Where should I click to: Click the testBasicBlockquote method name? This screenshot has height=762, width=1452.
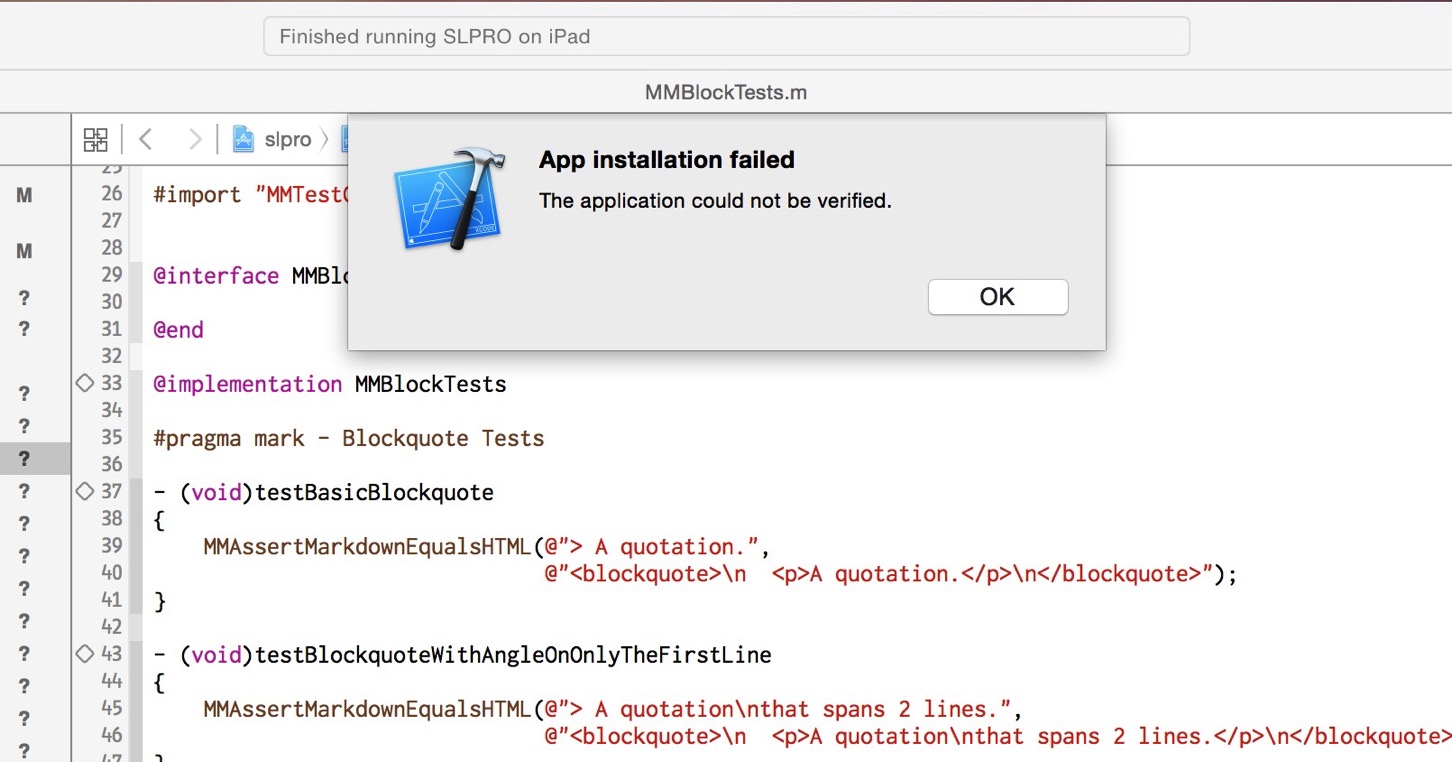(x=375, y=492)
